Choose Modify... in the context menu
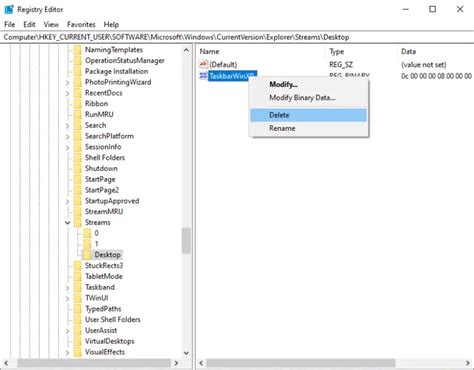 (x=308, y=84)
